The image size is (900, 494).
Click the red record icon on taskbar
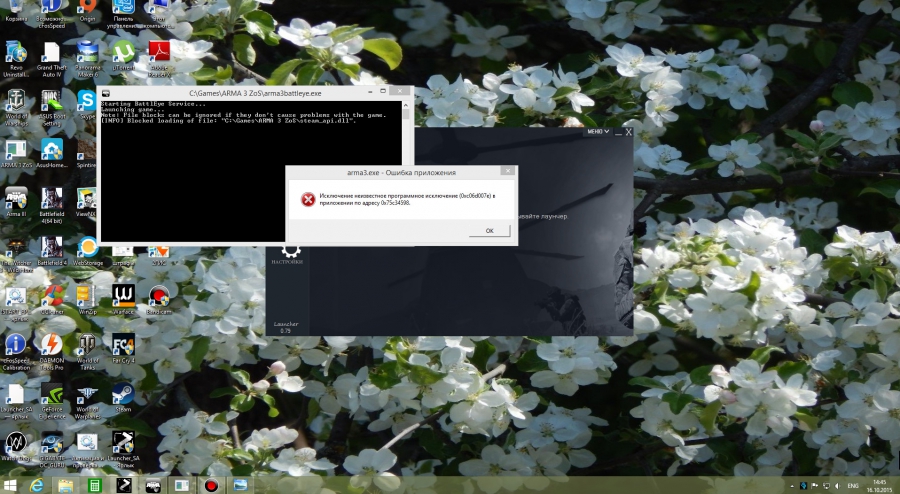coord(211,485)
